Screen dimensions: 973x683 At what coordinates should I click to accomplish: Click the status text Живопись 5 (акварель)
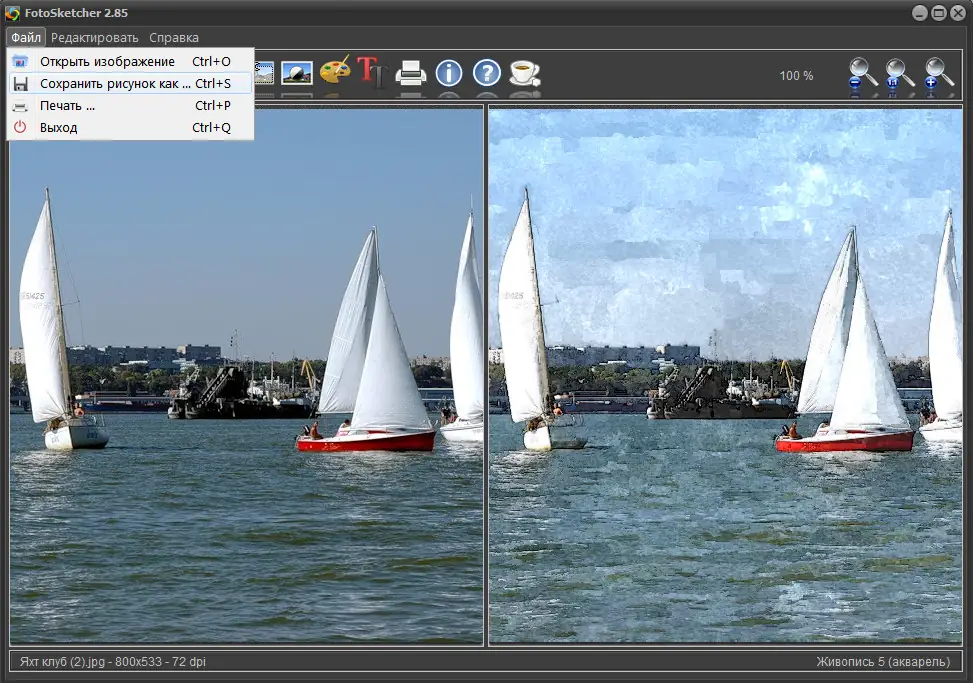click(x=883, y=662)
